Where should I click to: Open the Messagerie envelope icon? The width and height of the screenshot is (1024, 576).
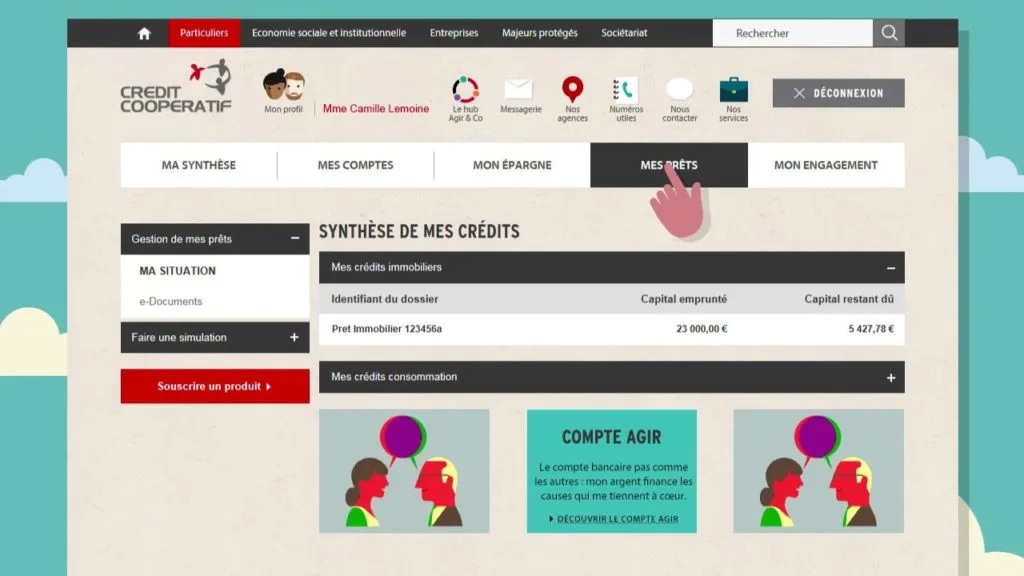click(519, 89)
